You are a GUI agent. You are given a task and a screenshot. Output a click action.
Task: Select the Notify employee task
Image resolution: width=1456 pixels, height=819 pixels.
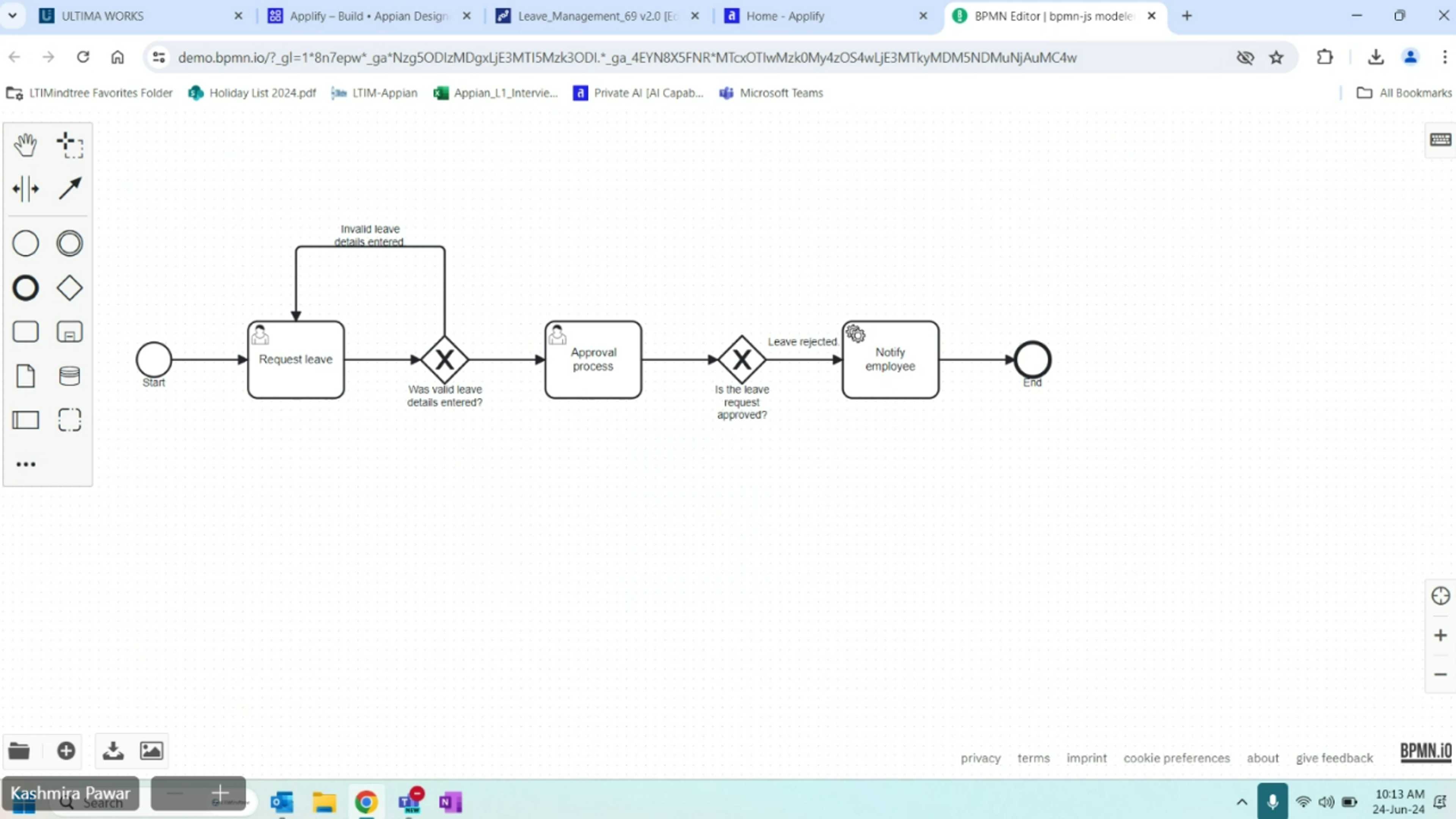890,359
